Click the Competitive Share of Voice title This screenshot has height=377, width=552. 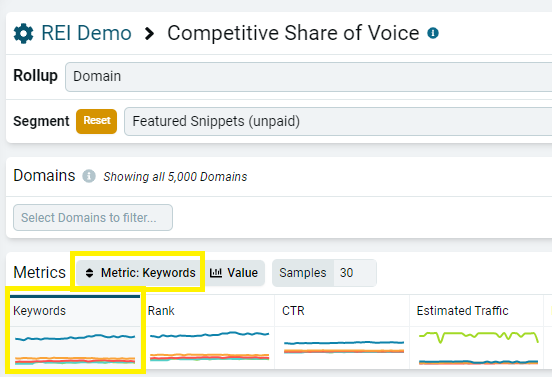click(293, 33)
